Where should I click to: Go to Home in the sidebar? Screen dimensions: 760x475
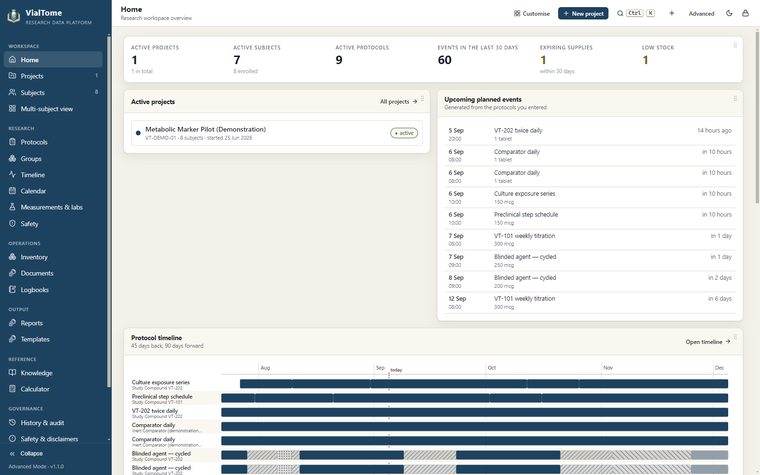click(53, 60)
